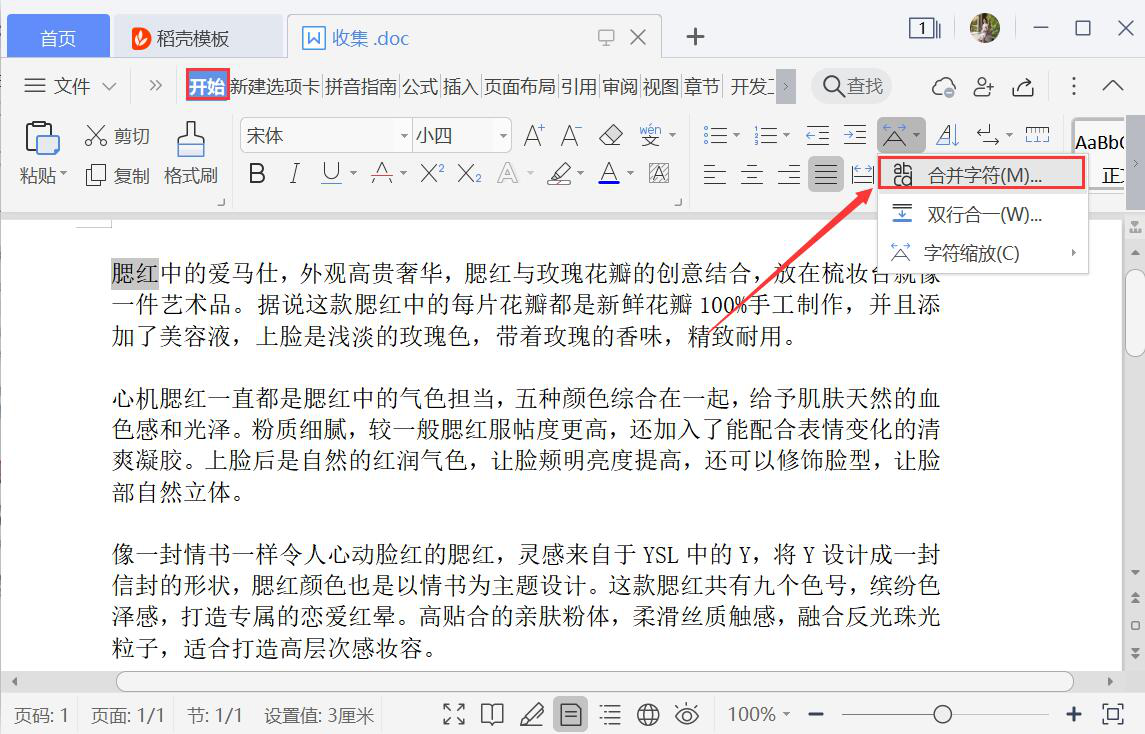This screenshot has width=1145, height=734.
Task: Click the horizontal scrollbar
Action: (x=594, y=681)
